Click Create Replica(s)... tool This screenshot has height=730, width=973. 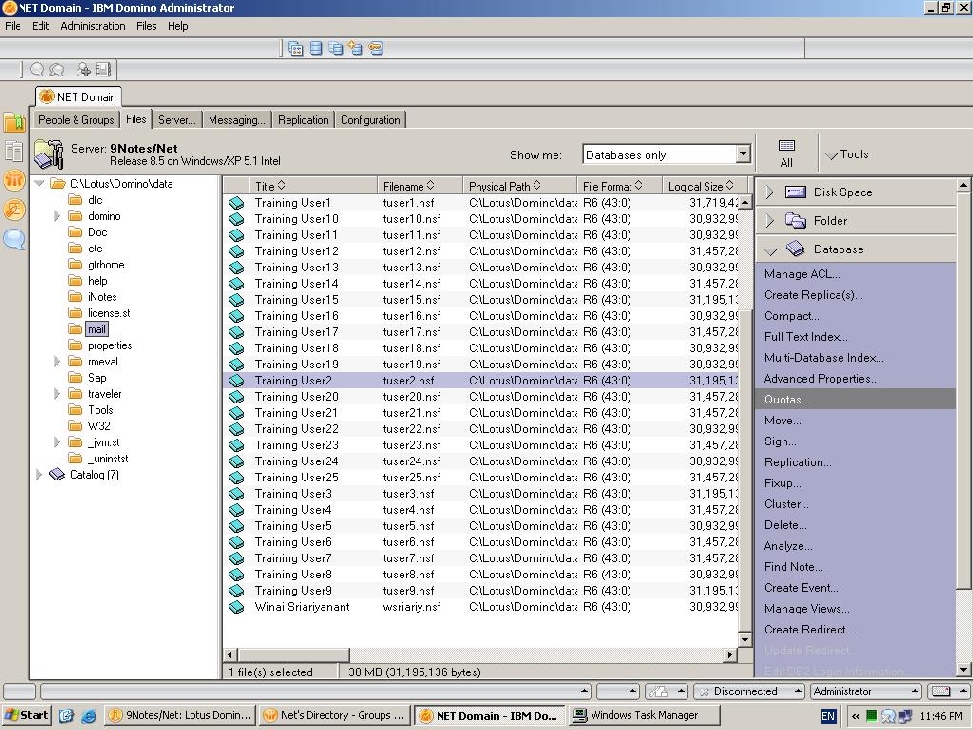point(813,295)
